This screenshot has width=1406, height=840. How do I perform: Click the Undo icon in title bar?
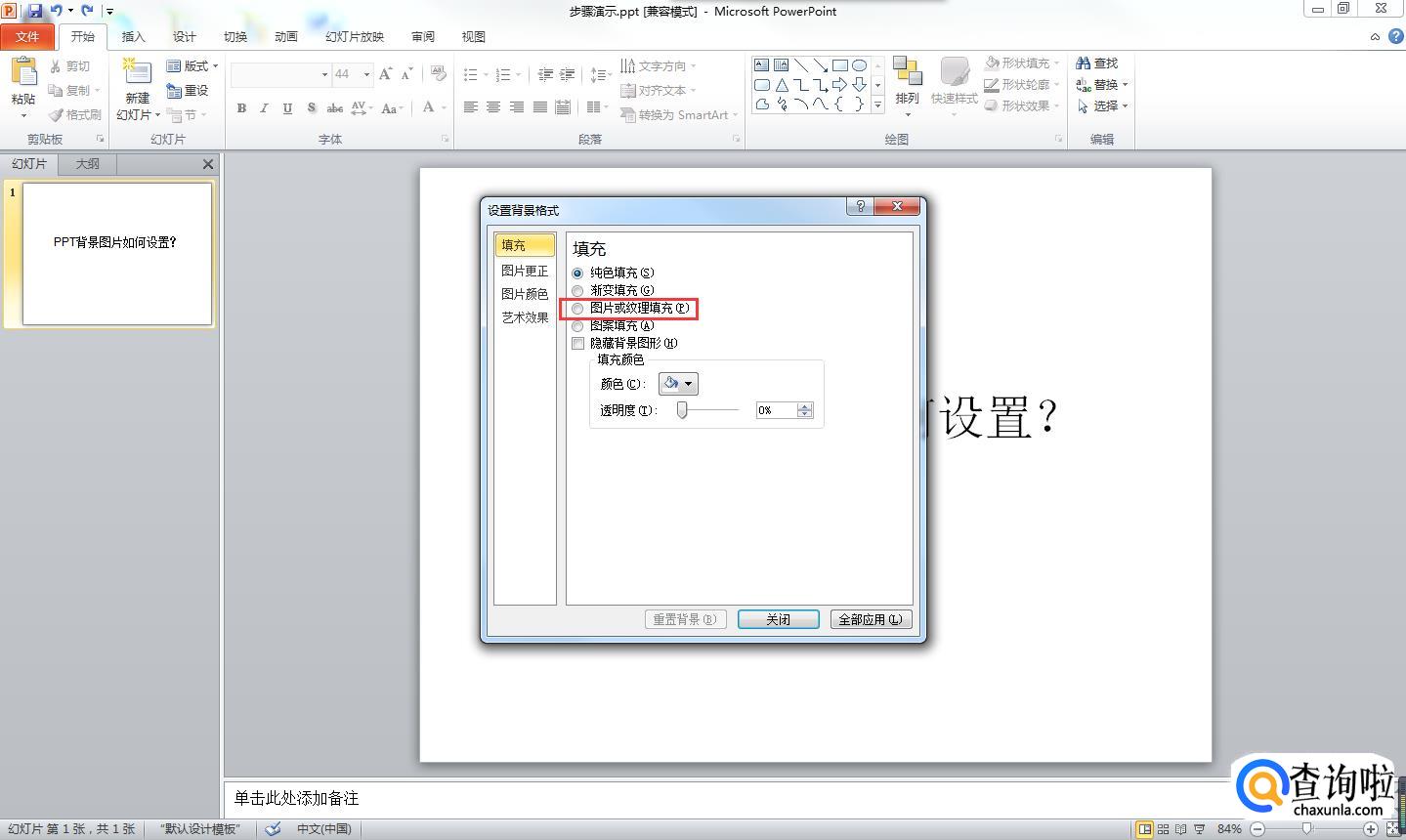tap(57, 11)
